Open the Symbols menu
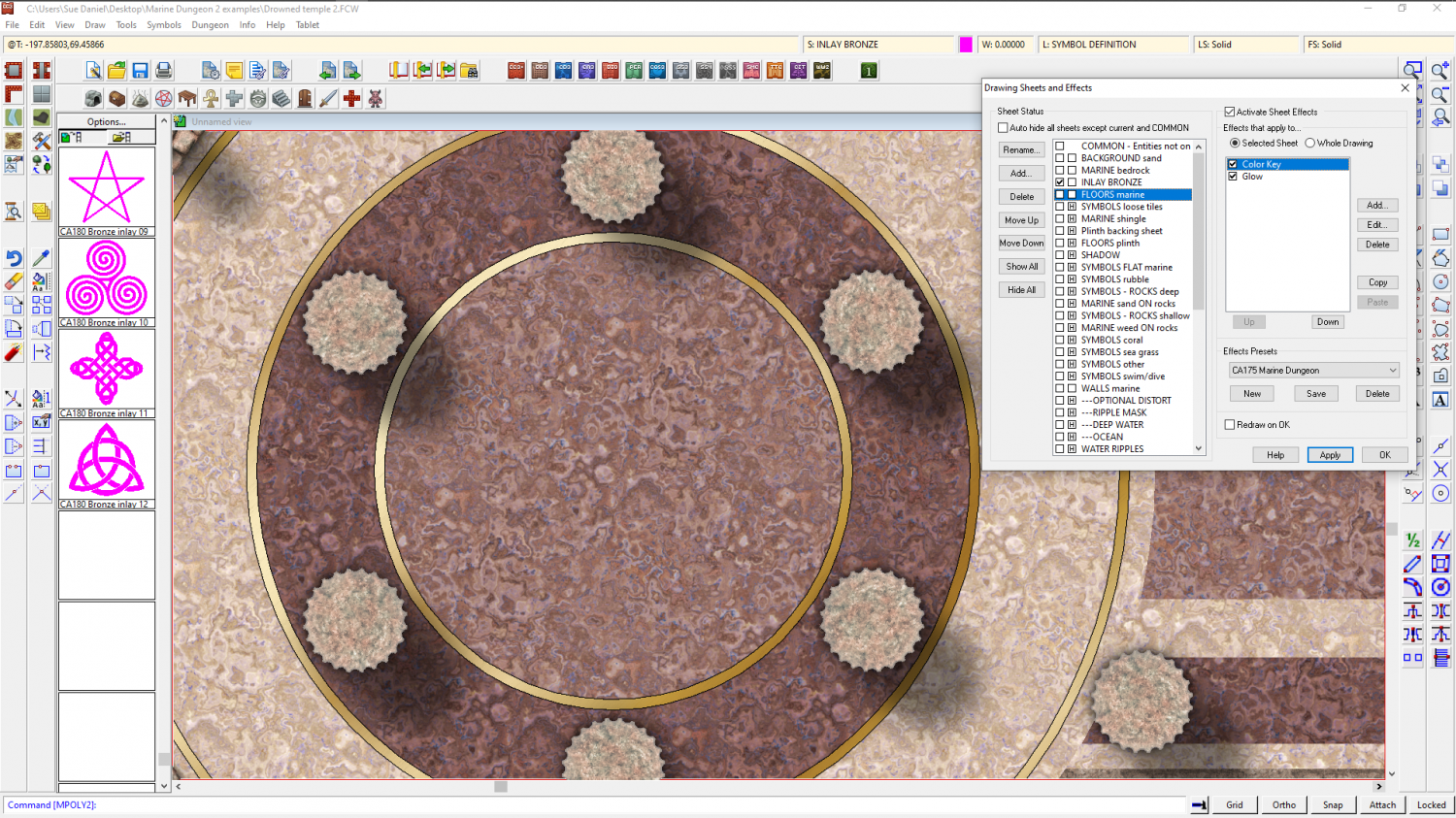Screen dimensions: 1456x818 [x=164, y=25]
